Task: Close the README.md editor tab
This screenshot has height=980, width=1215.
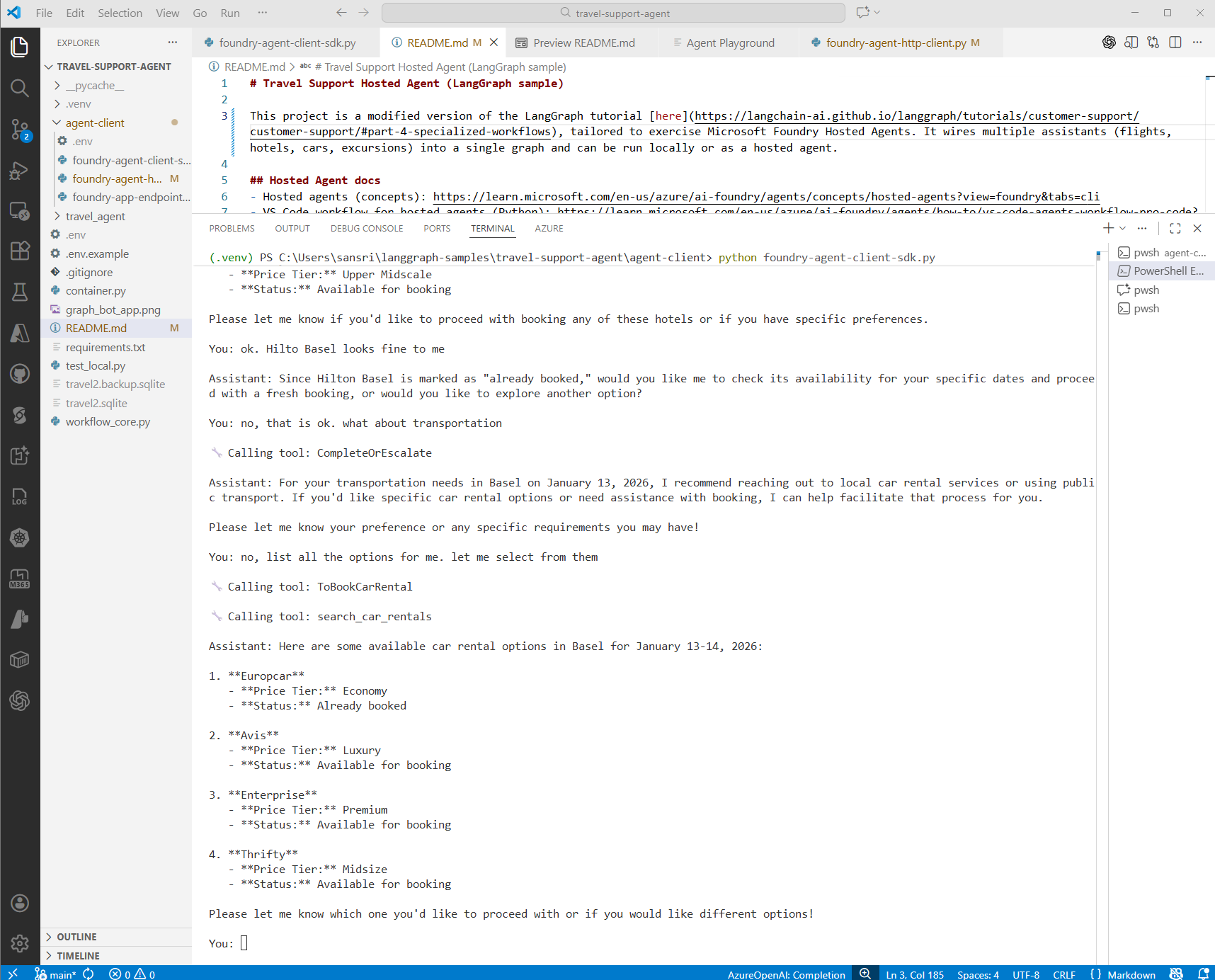Action: pyautogui.click(x=494, y=42)
